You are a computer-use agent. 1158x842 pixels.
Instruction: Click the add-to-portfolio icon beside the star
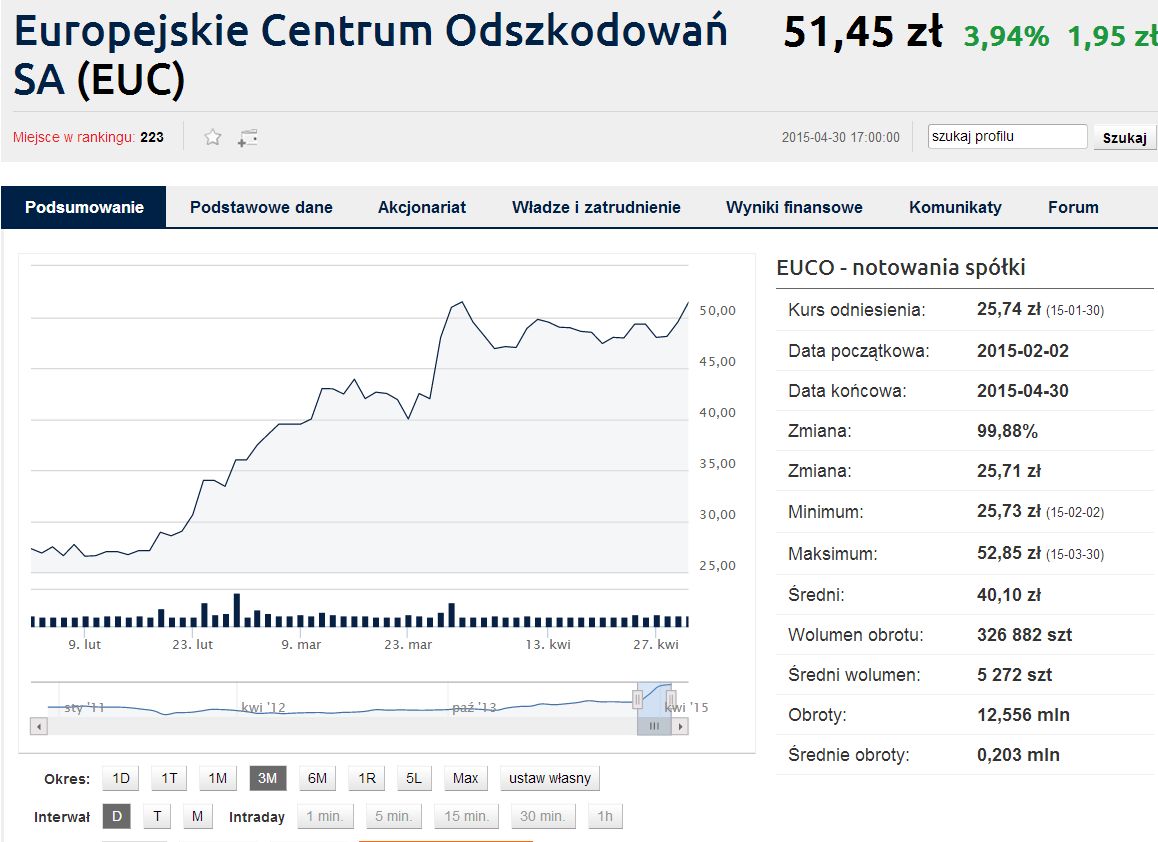[247, 138]
